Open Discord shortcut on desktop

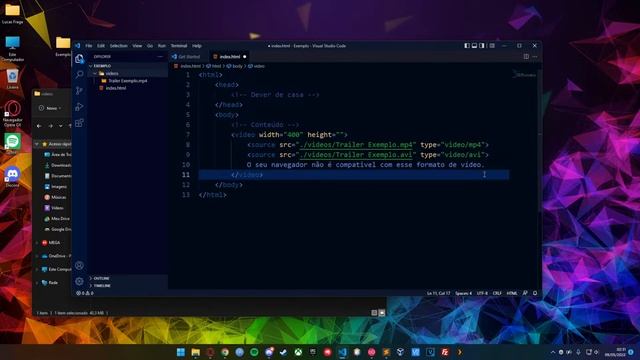12,177
